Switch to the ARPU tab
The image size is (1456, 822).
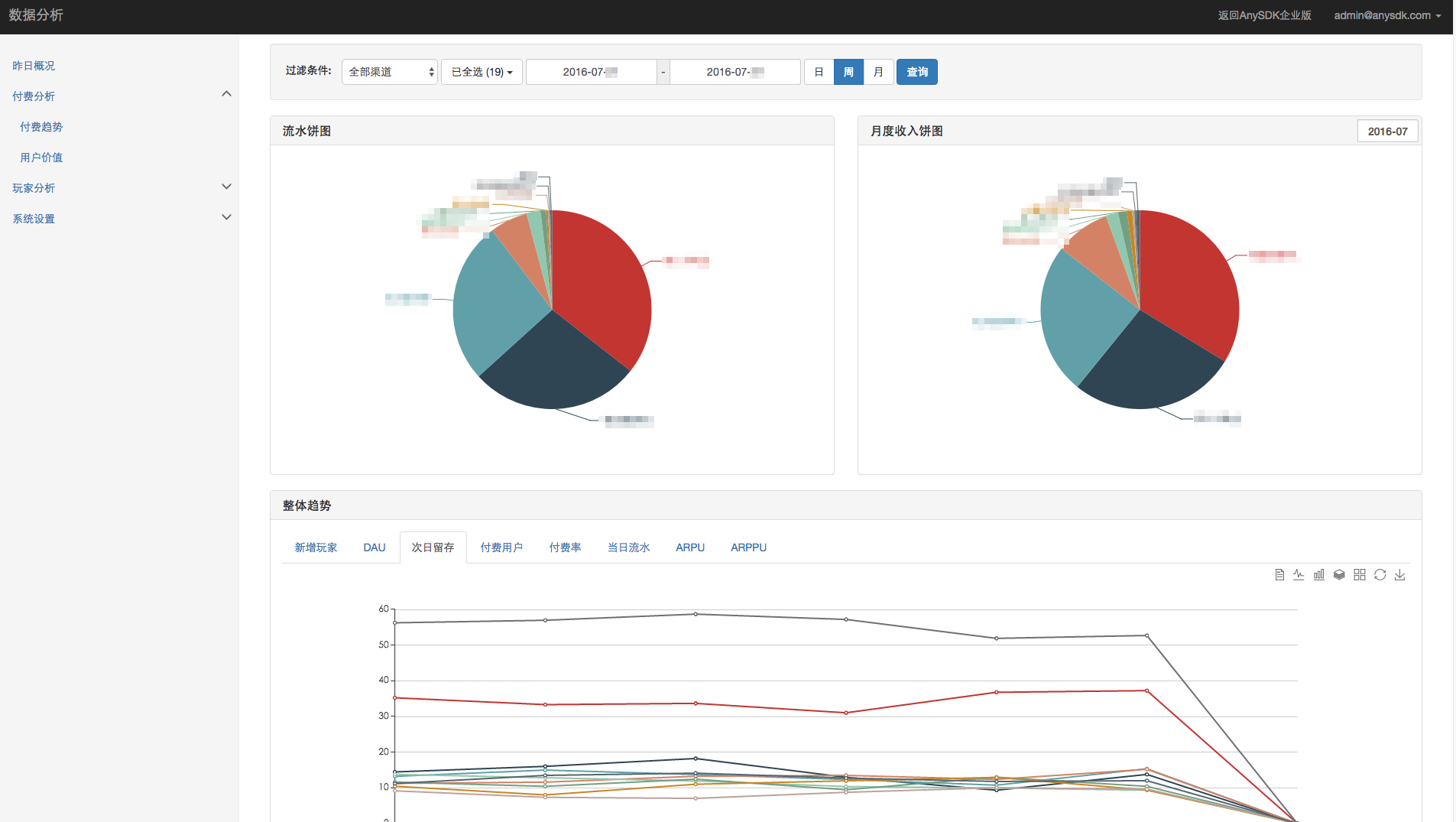coord(690,547)
